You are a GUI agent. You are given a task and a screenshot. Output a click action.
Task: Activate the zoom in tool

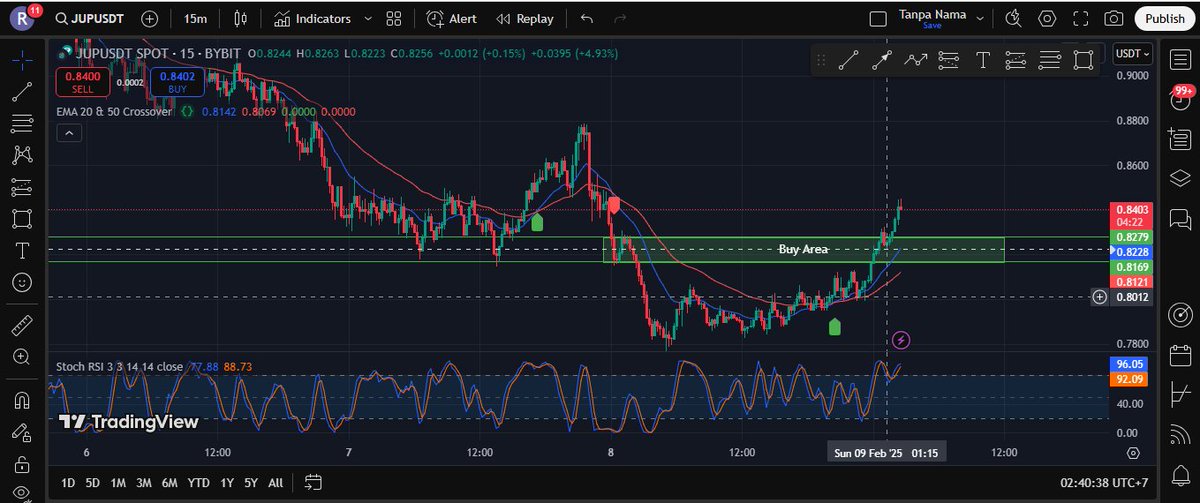tap(21, 357)
